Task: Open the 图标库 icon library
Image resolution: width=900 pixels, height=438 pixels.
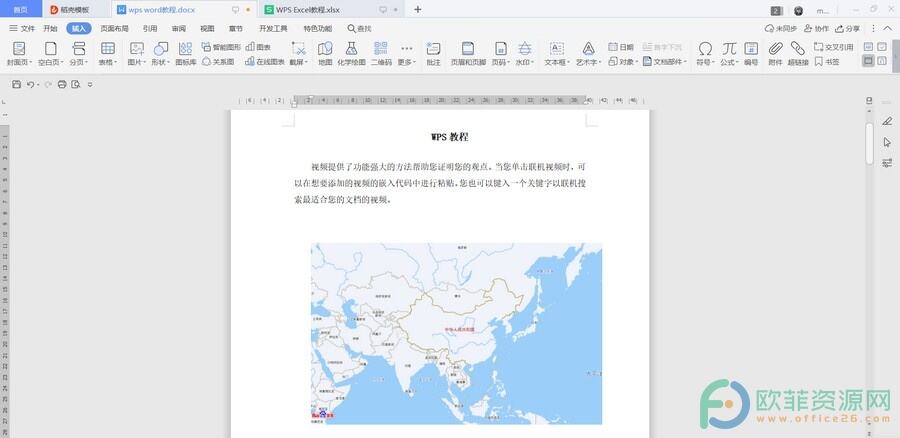Action: (x=185, y=53)
